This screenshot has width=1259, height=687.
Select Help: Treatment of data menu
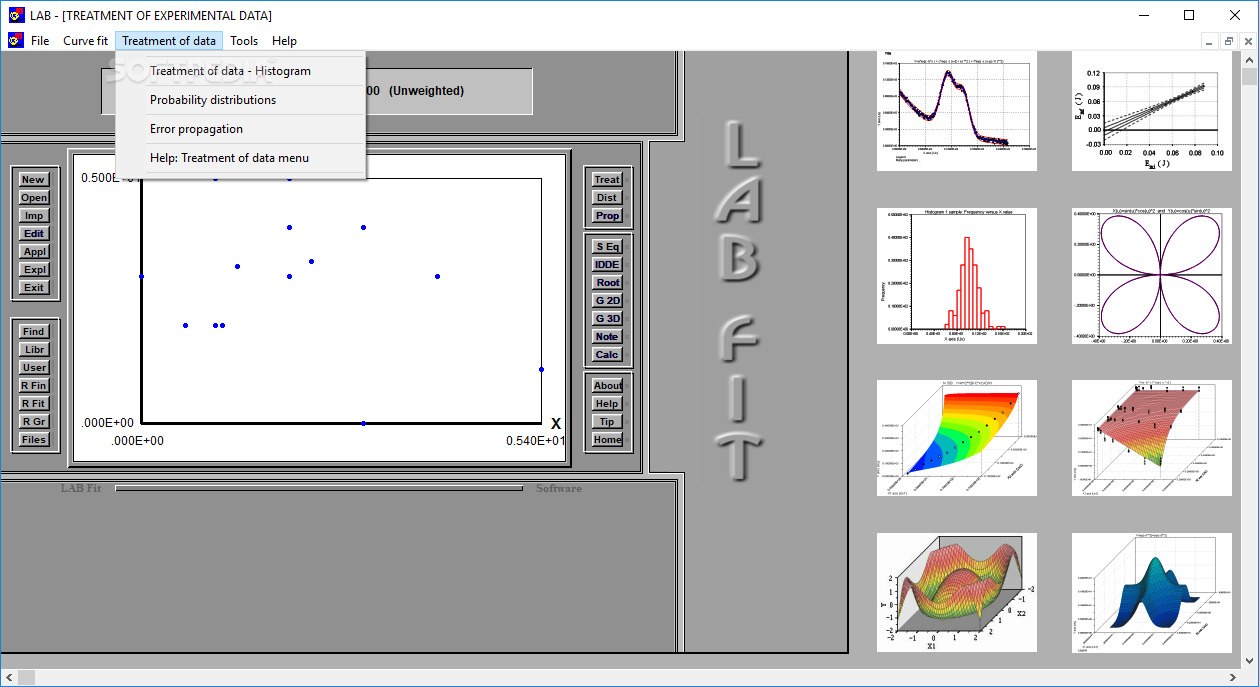pyautogui.click(x=241, y=158)
